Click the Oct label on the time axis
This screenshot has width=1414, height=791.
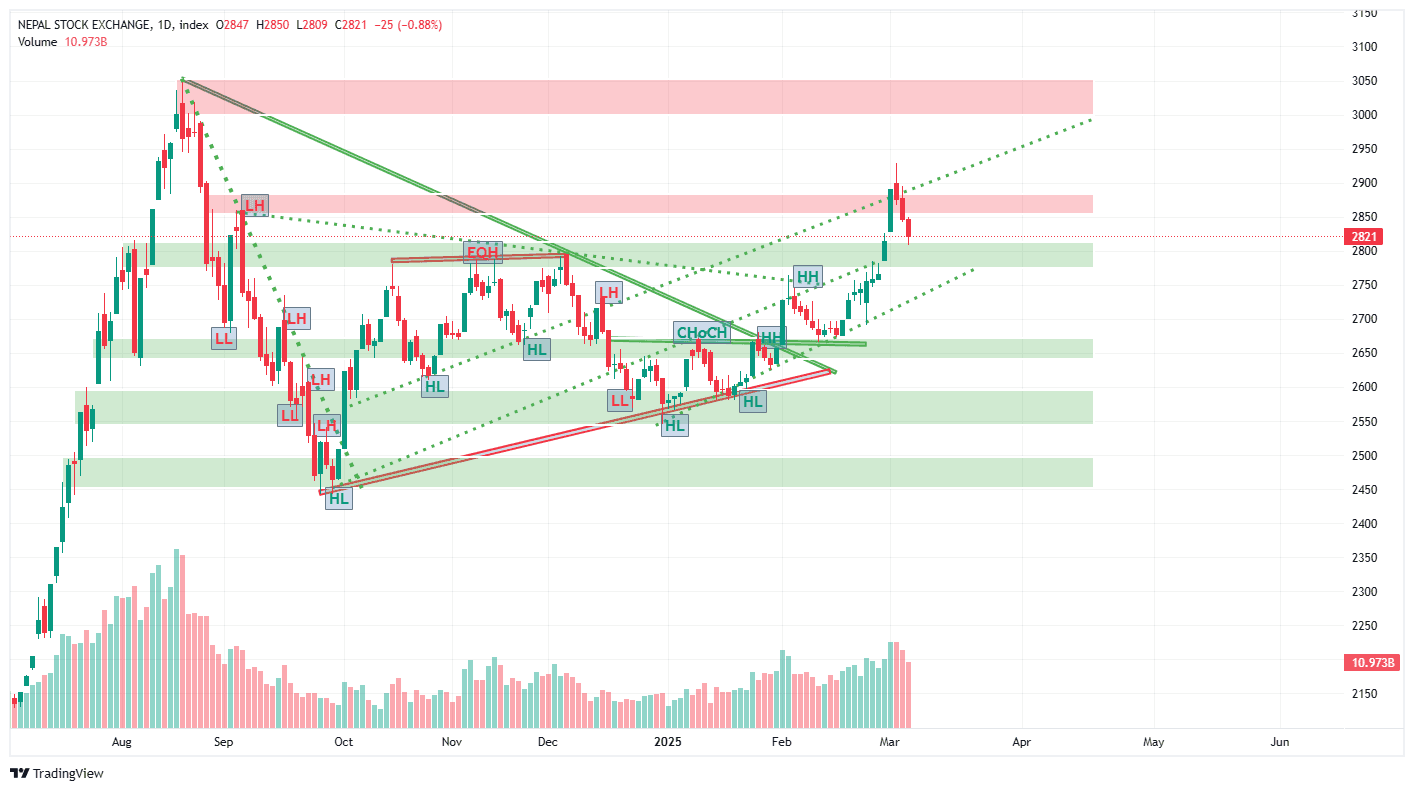tap(343, 743)
